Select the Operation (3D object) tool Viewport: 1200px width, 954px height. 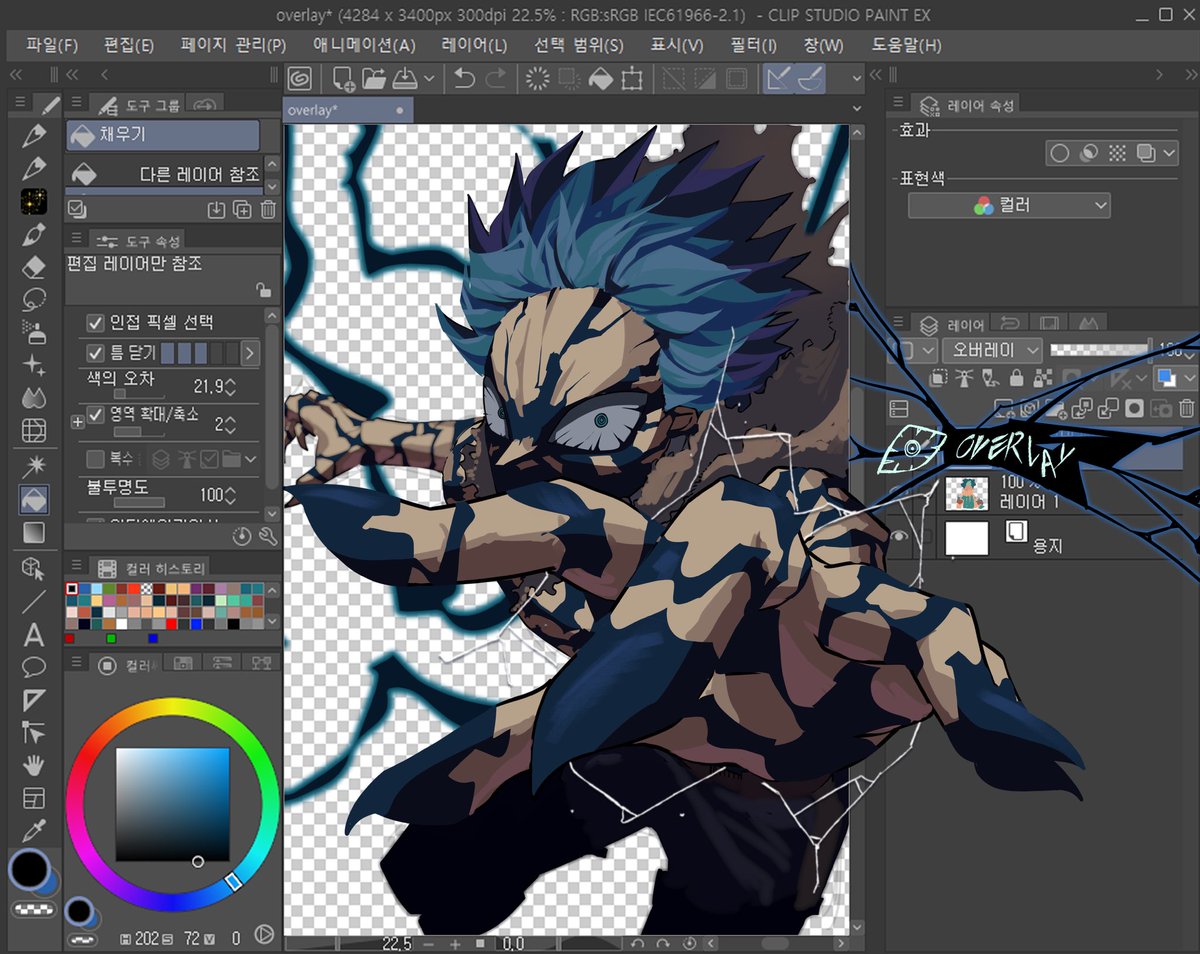34,568
